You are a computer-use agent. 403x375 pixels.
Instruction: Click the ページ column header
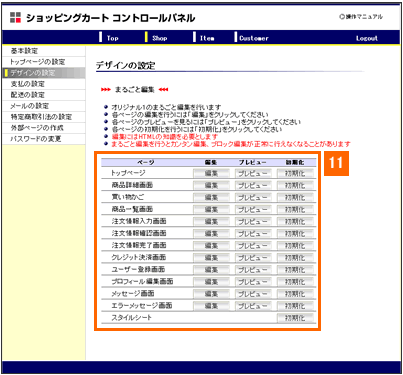click(x=146, y=162)
